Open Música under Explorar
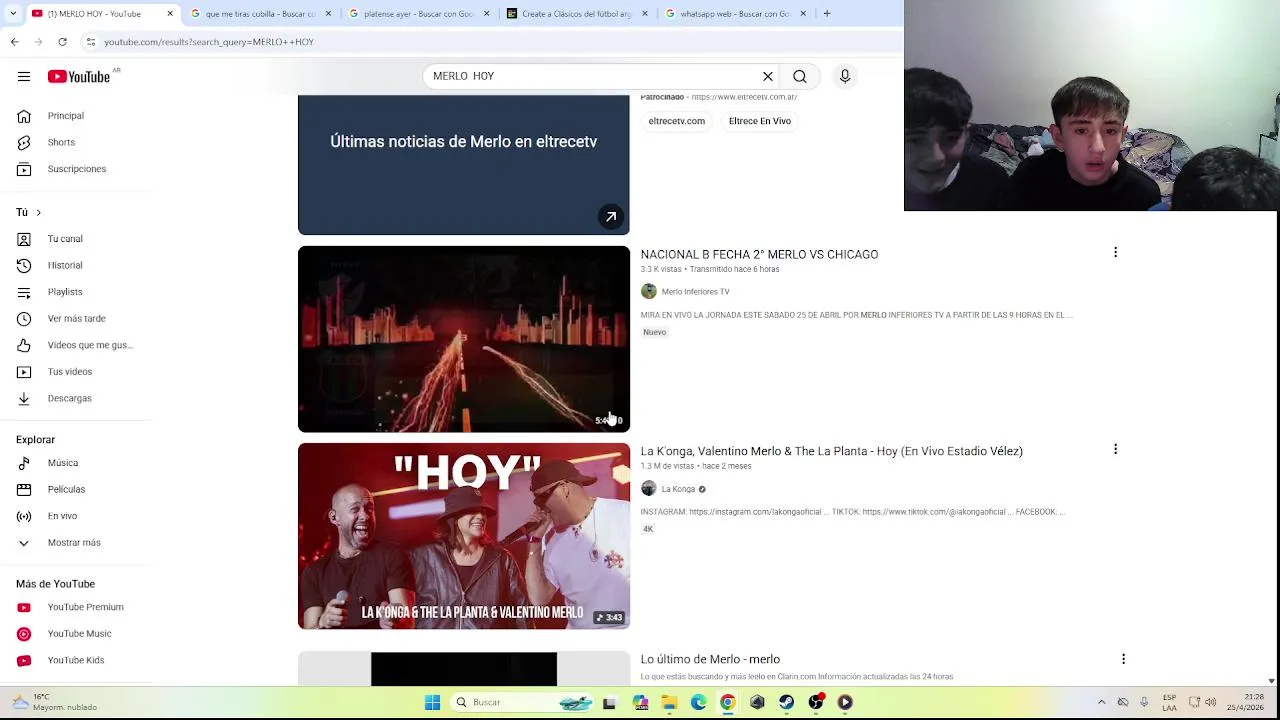The height and width of the screenshot is (720, 1280). click(63, 463)
